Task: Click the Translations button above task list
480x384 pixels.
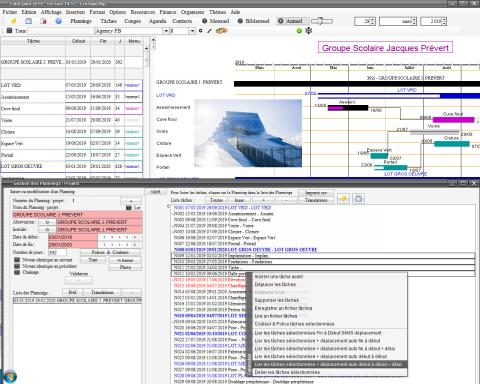Action: click(316, 200)
